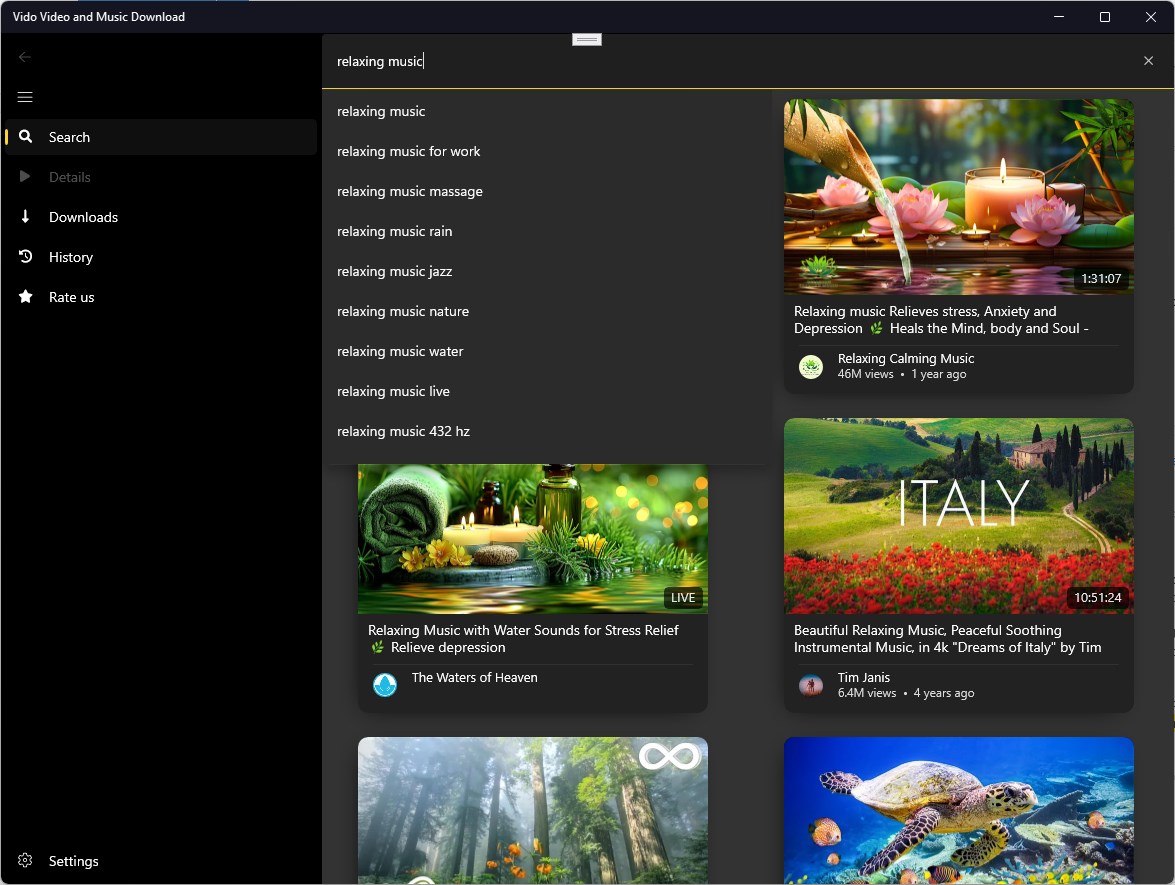Click the back arrow at the top left

25,57
